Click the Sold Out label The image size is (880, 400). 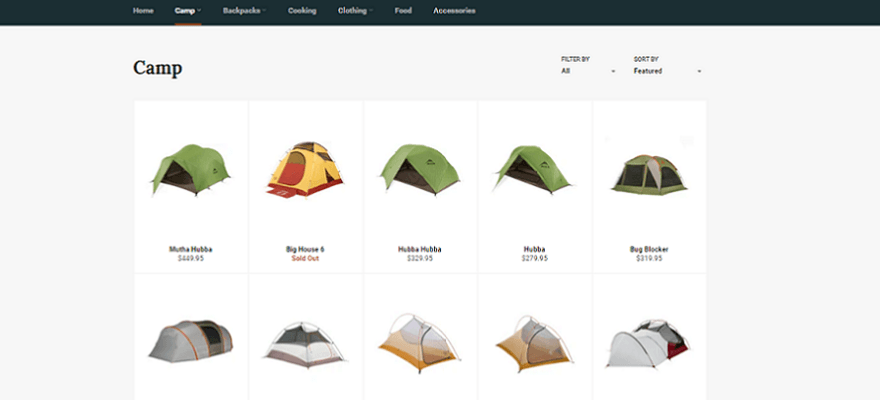point(305,259)
